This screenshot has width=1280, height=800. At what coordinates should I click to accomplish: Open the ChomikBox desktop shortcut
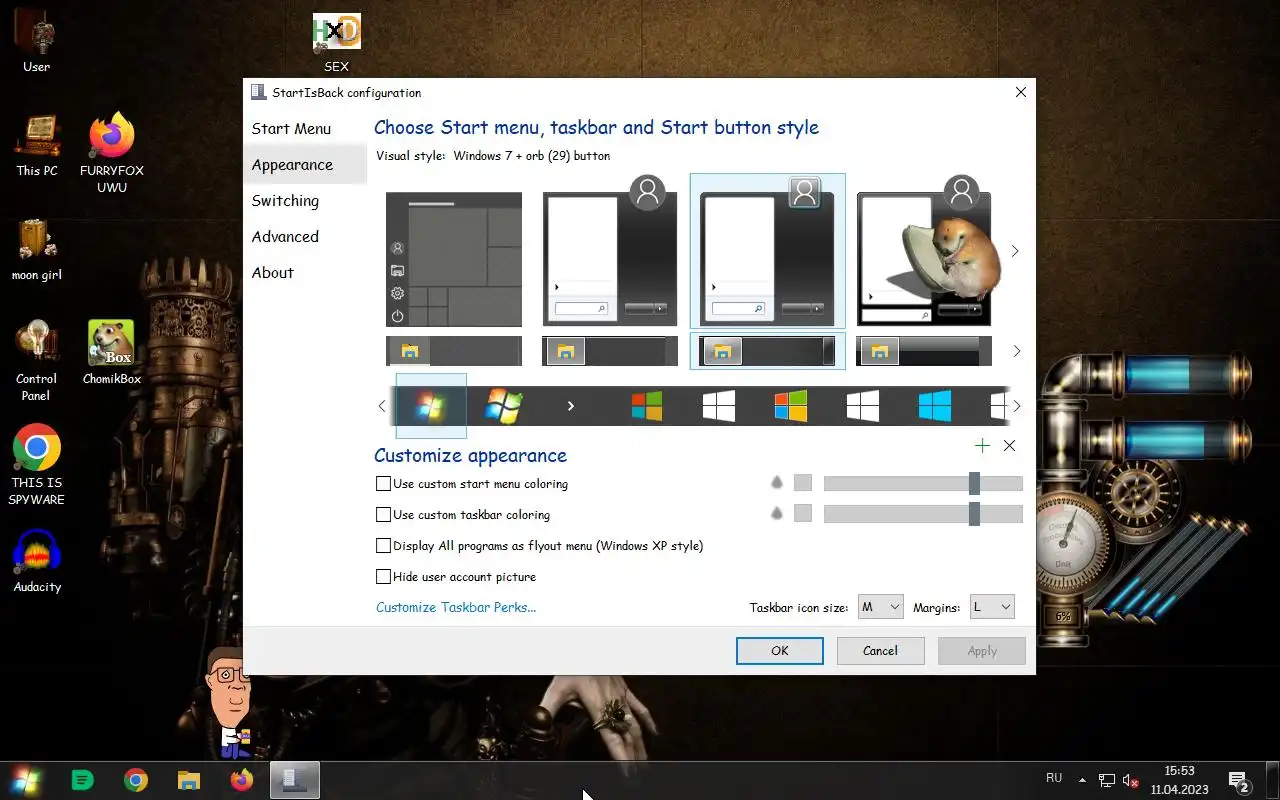click(112, 352)
